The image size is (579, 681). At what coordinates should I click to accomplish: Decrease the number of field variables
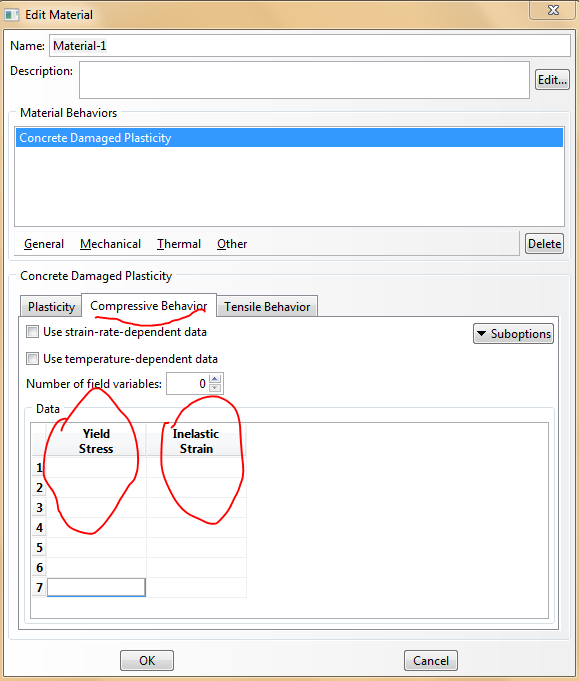pyautogui.click(x=215, y=388)
